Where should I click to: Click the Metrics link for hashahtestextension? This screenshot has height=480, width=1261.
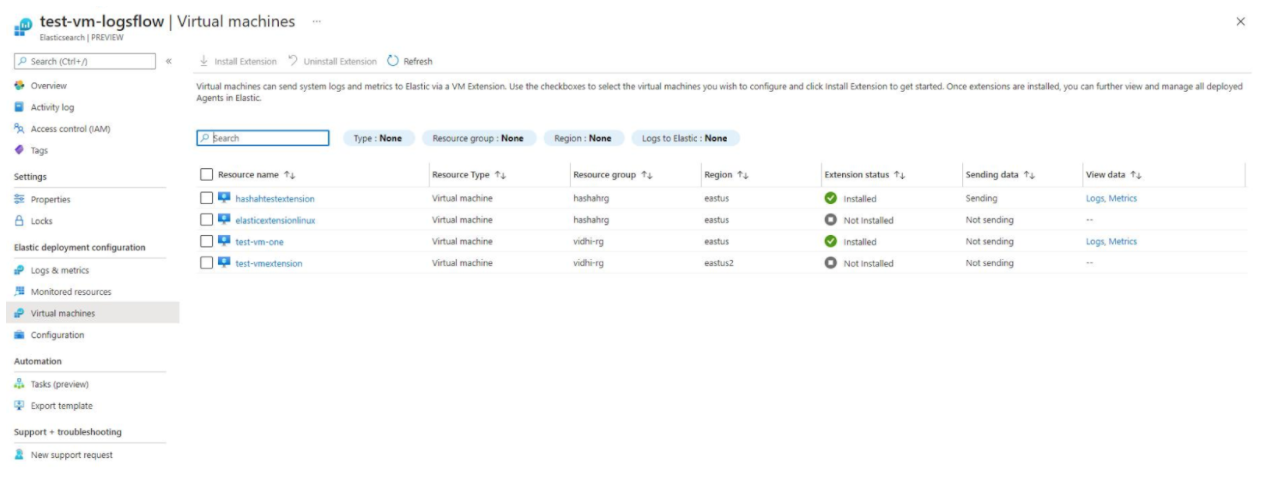coord(1123,198)
